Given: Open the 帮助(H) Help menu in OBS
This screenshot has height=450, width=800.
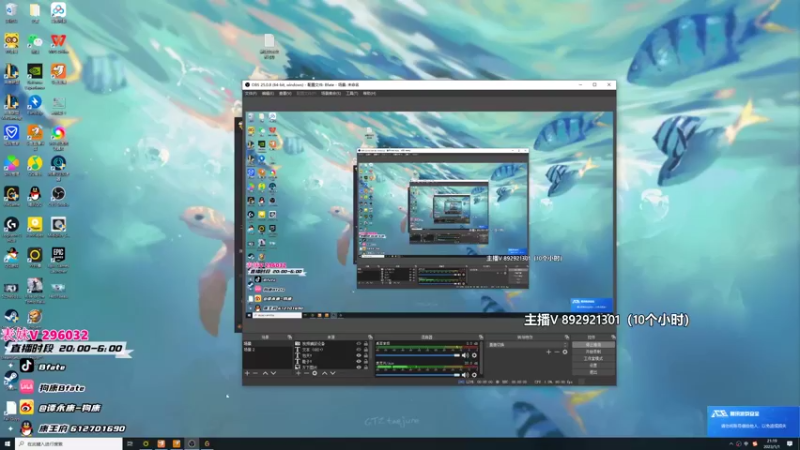Looking at the screenshot, I should [x=369, y=93].
